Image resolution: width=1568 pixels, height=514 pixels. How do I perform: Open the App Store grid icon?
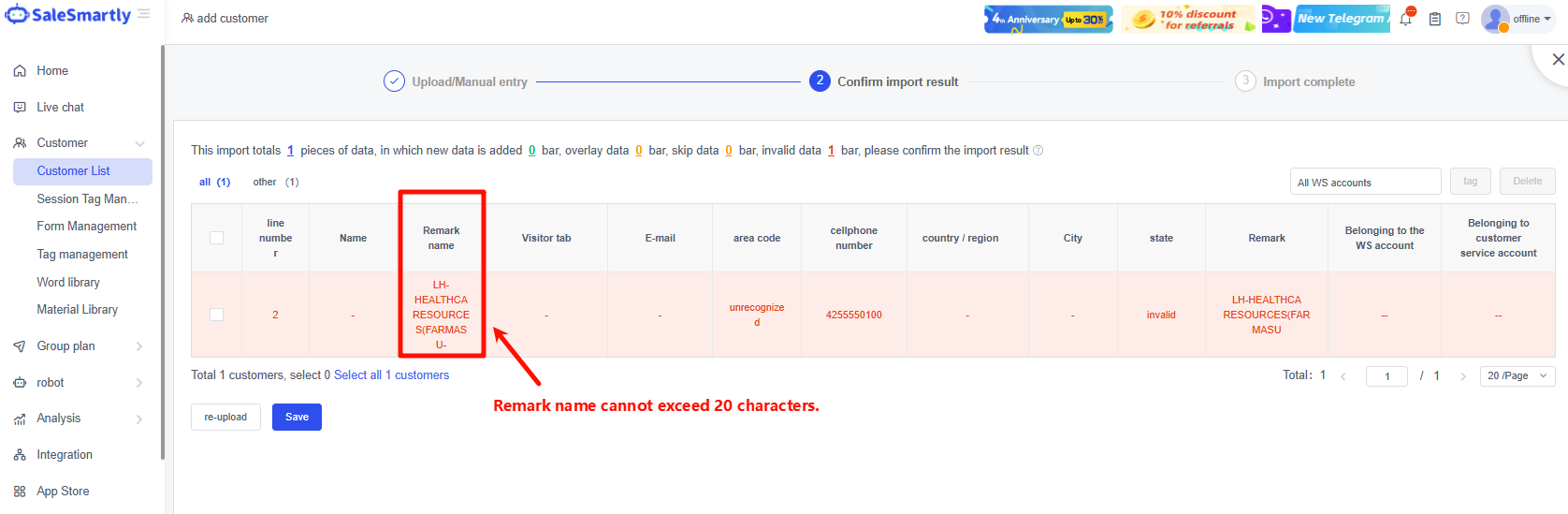click(20, 492)
